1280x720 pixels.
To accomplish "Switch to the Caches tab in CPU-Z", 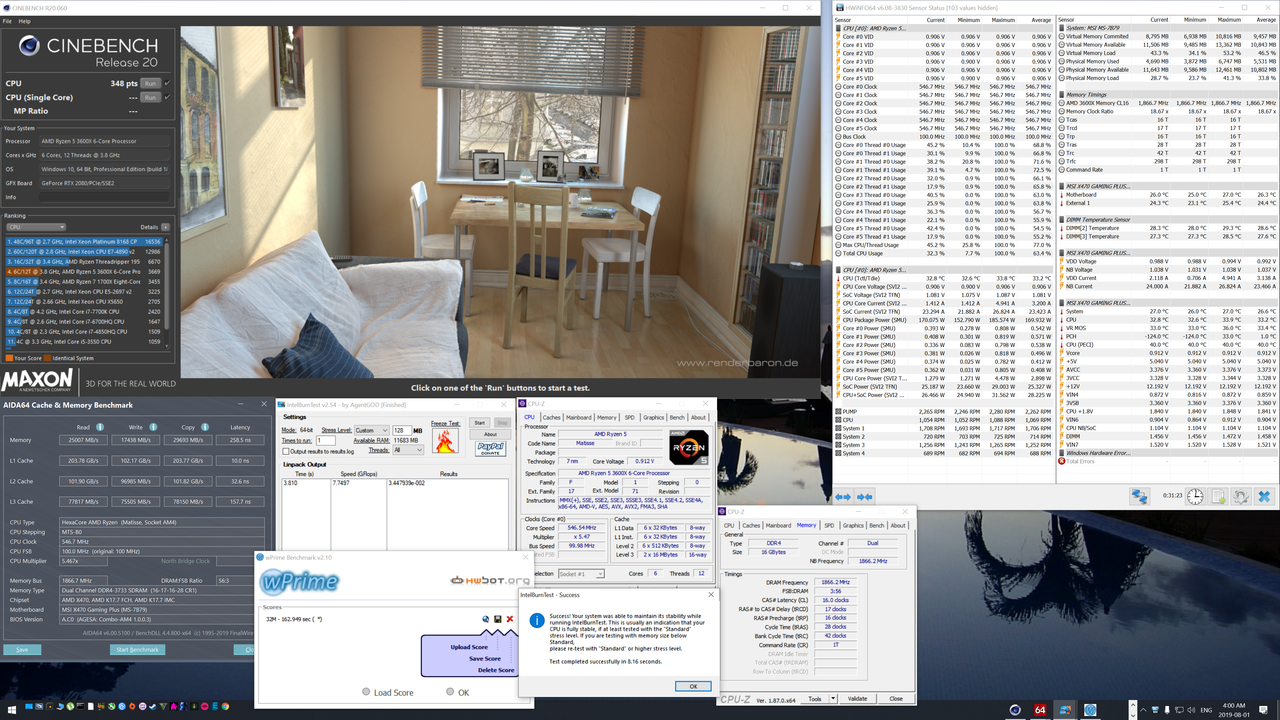I will [551, 417].
